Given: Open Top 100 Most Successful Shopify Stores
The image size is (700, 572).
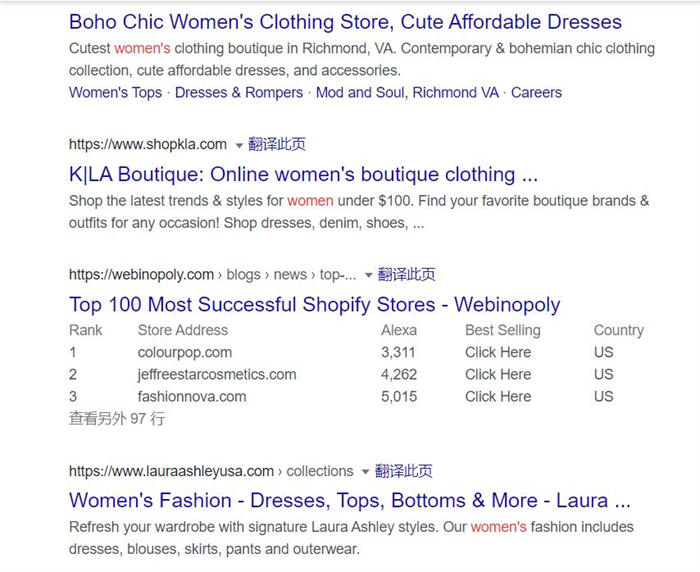Looking at the screenshot, I should [314, 304].
